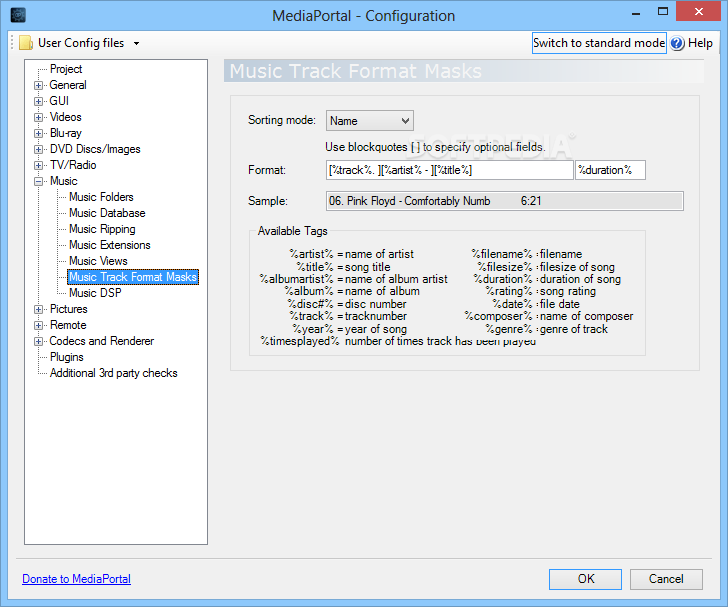
Task: Confirm with the OK button
Action: [x=585, y=579]
